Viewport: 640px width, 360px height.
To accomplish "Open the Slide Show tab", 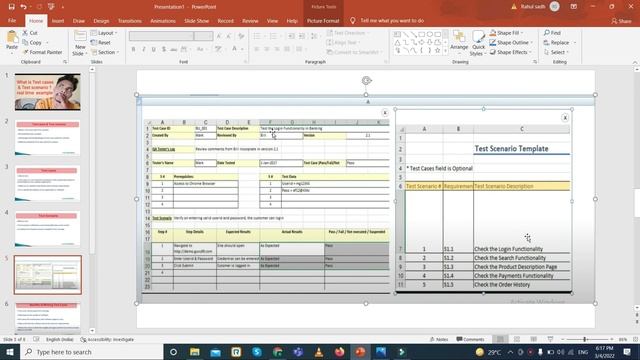I will 196,21.
